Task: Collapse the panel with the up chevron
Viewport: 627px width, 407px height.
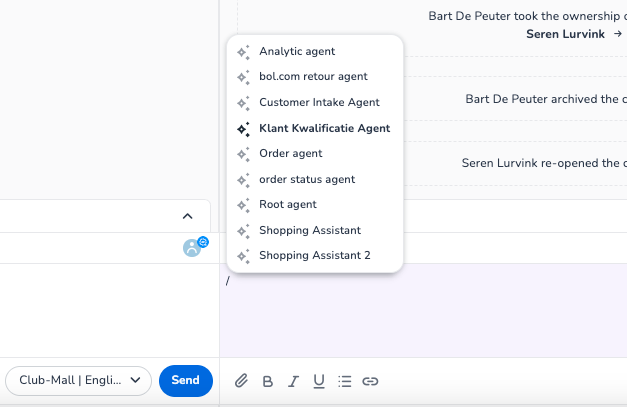Action: tap(187, 216)
